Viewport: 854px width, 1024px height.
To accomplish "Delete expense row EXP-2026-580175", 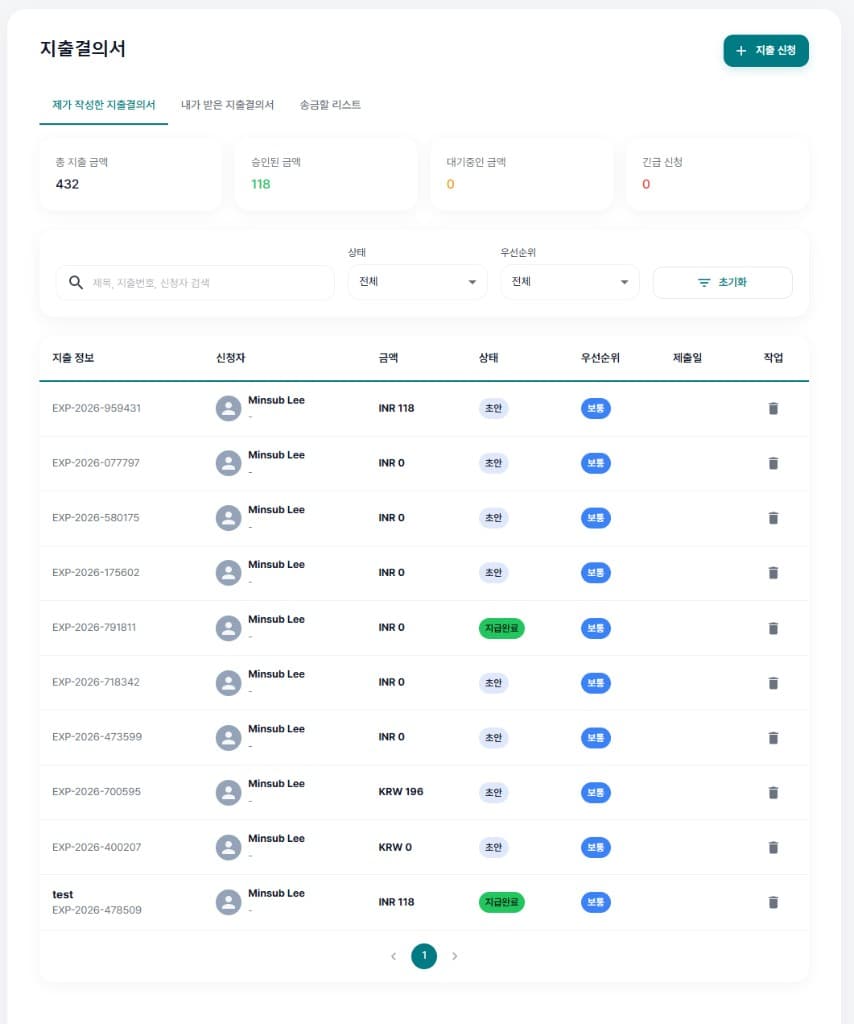I will pyautogui.click(x=773, y=518).
